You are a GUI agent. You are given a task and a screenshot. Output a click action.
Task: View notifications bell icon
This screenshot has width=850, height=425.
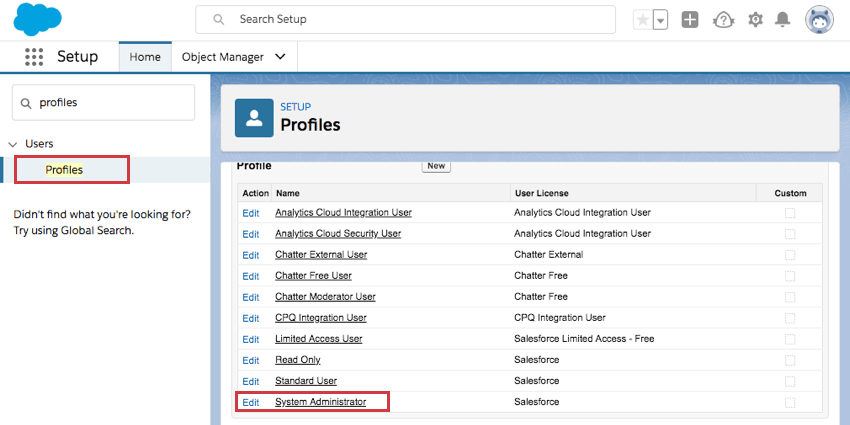click(x=783, y=20)
